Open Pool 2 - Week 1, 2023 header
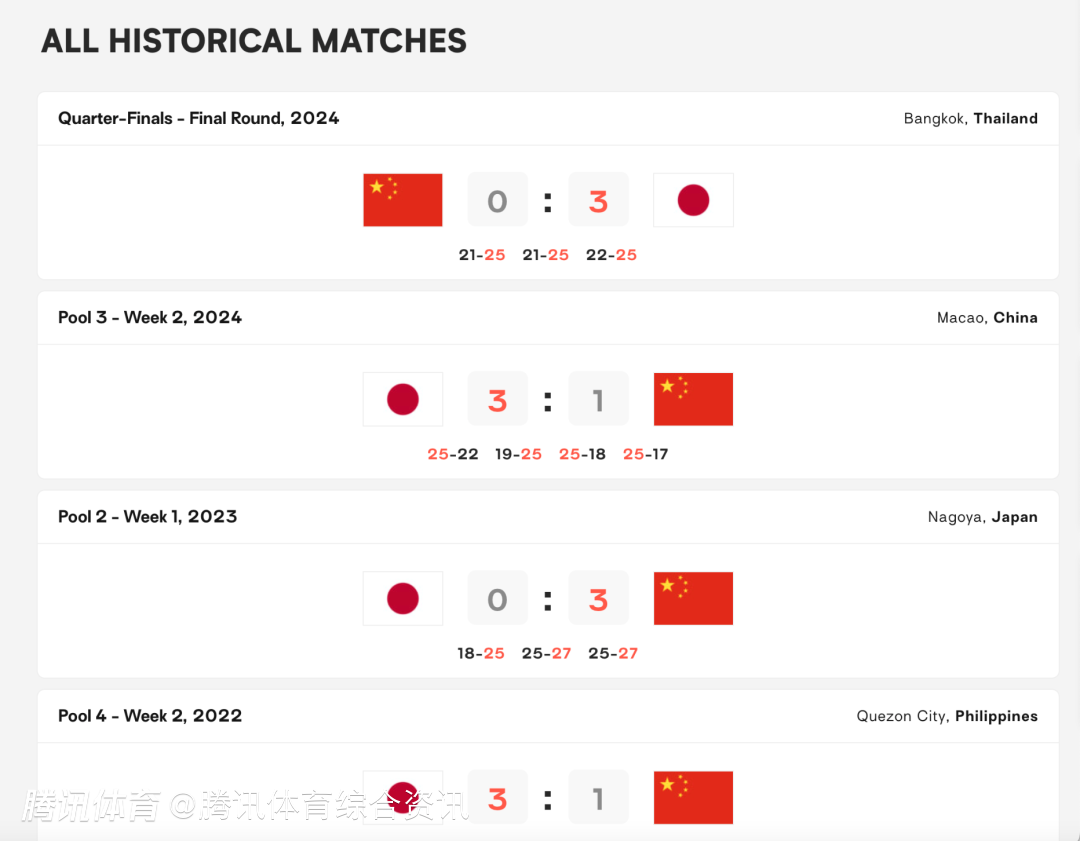 148,516
